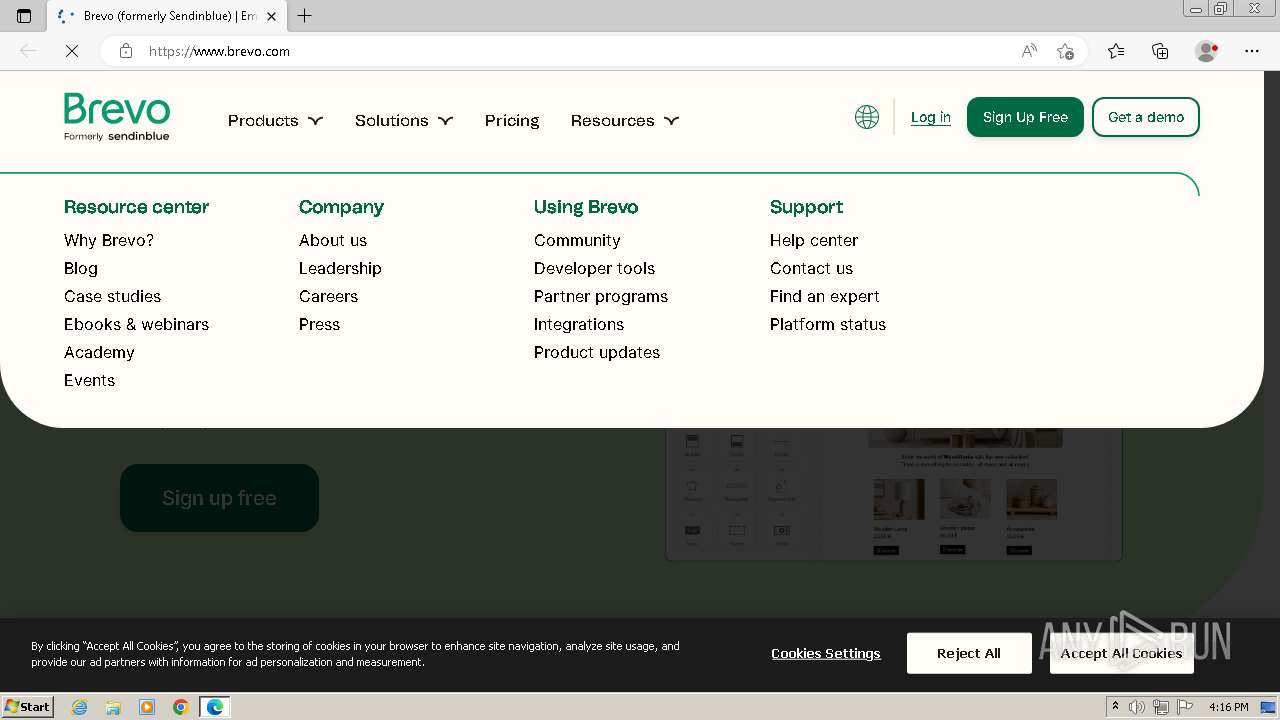
Task: Click the volume tray icon
Action: (x=1137, y=707)
